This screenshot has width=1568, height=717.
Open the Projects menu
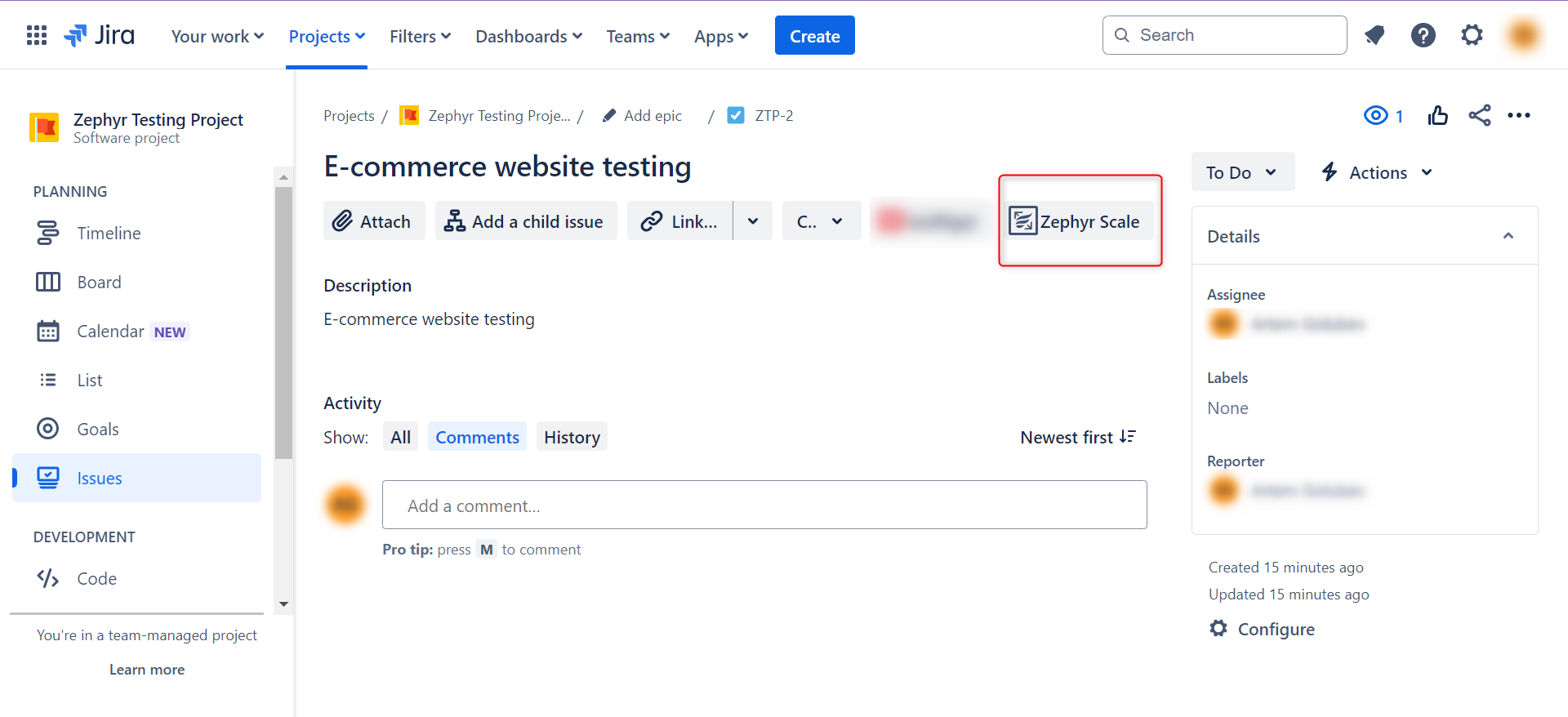[x=327, y=37]
